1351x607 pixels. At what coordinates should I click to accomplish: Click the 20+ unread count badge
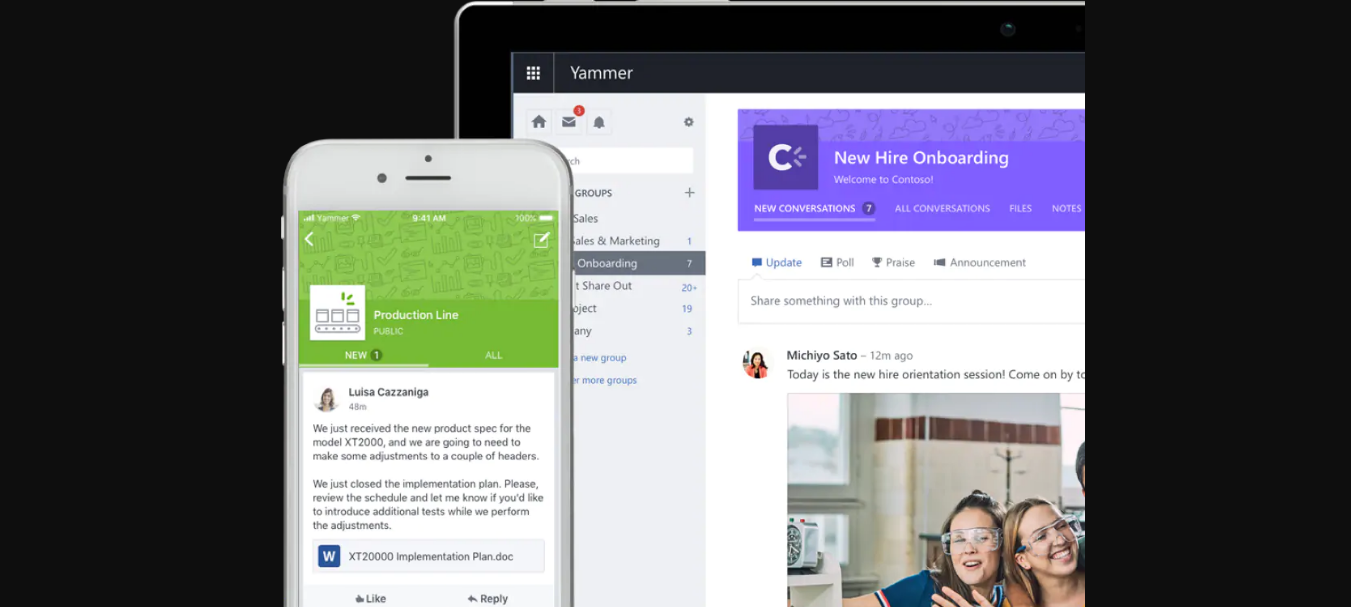[x=689, y=287]
